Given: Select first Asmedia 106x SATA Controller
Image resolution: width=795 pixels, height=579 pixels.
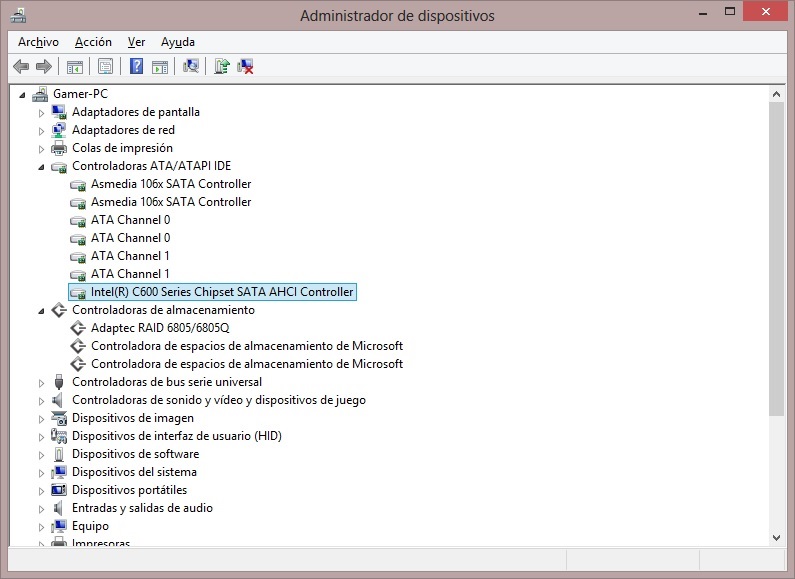Looking at the screenshot, I should click(171, 184).
